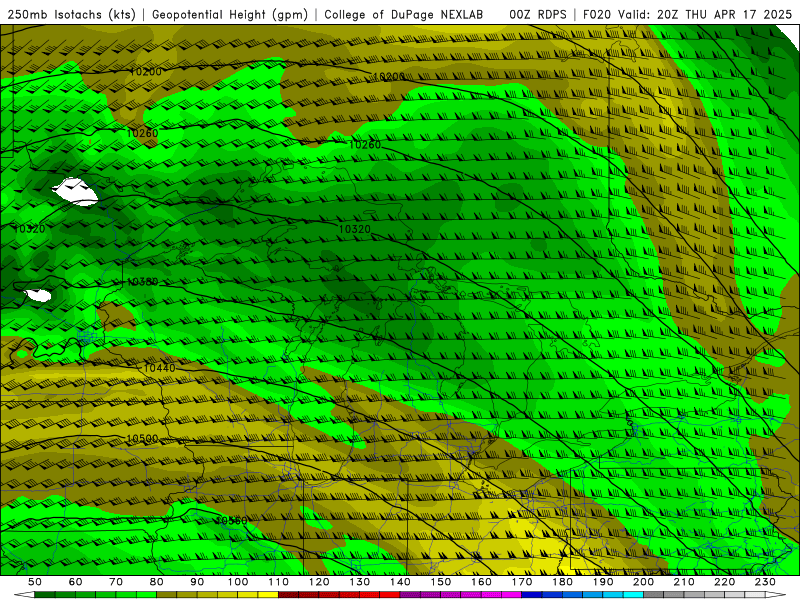Select the 'College of DuPage NEXLAB' label
The image size is (800, 600).
tap(404, 14)
